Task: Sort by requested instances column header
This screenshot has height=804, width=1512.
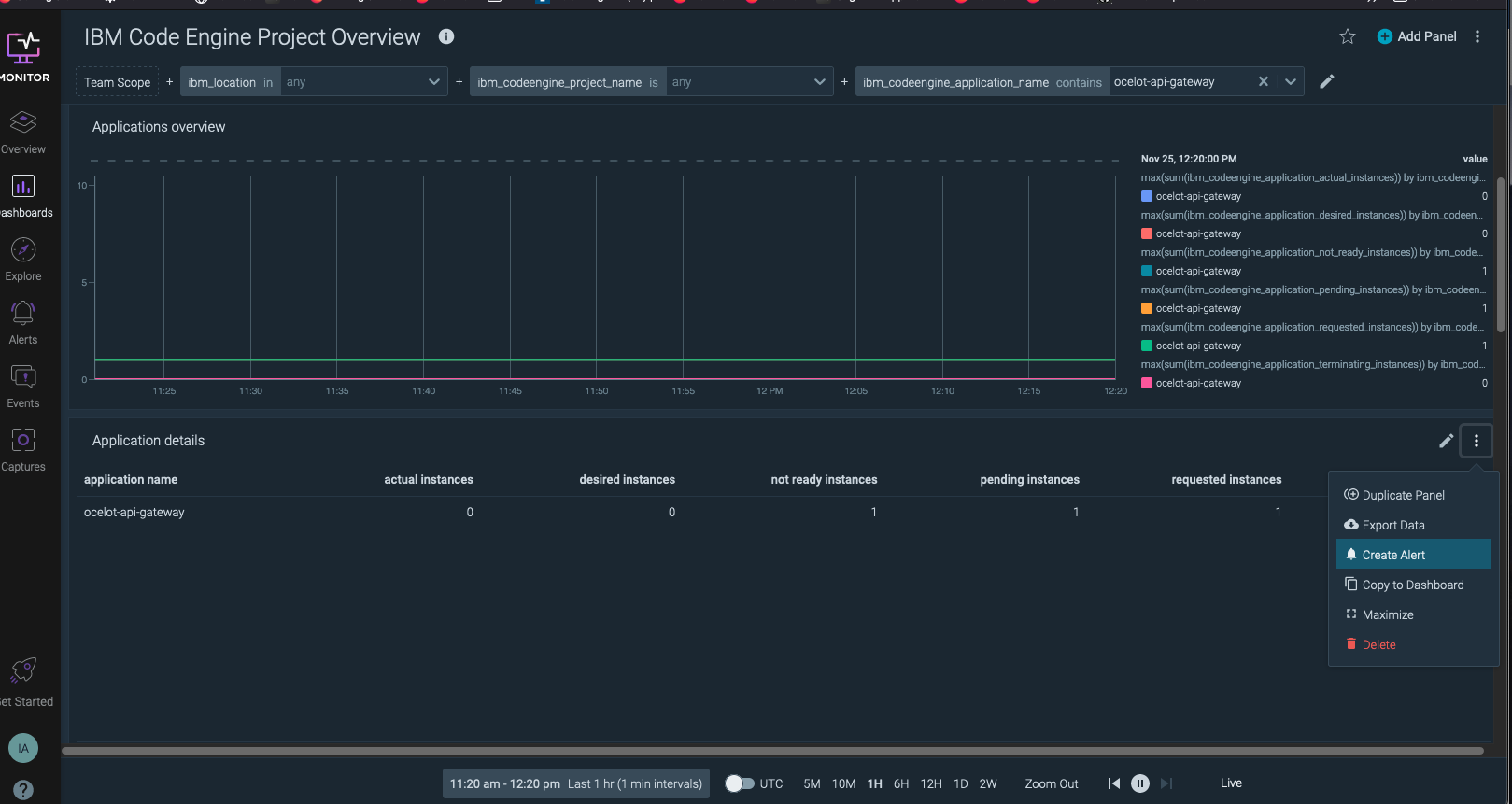Action: click(1226, 479)
